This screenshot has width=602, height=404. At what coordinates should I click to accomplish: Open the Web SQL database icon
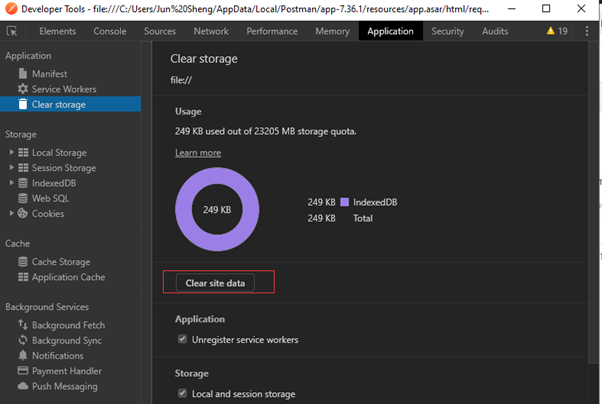(x=23, y=198)
